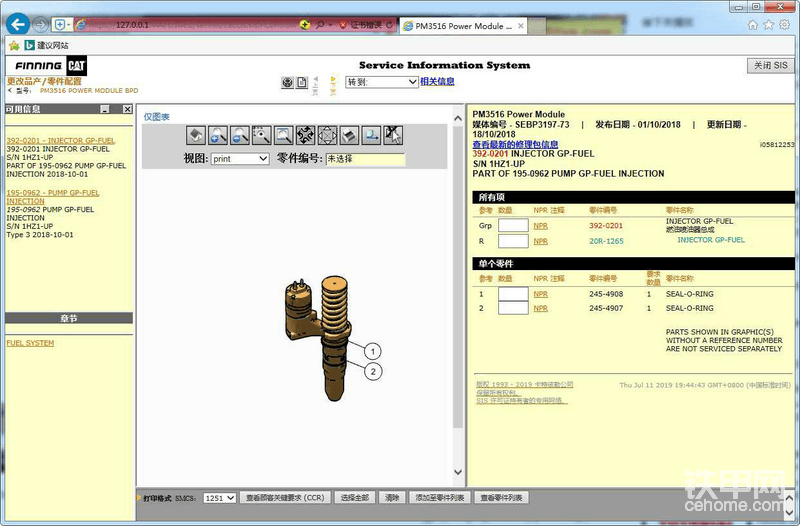This screenshot has width=800, height=526.
Task: Click the magnifier window icon
Action: (x=284, y=136)
